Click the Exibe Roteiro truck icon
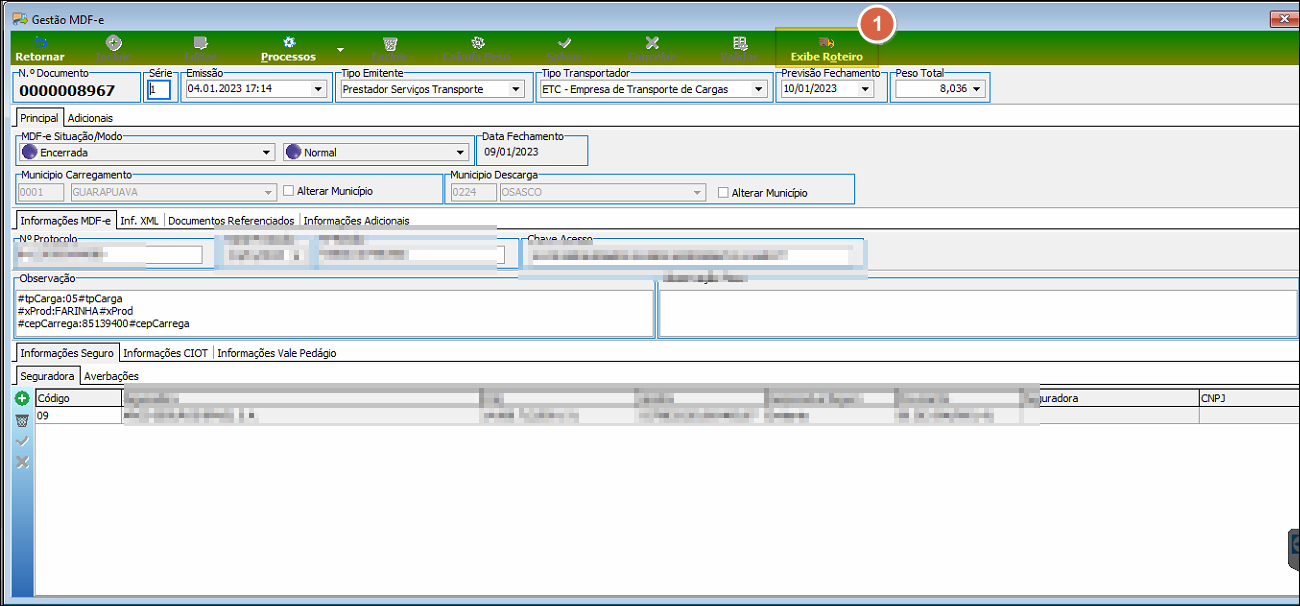Screen dimensions: 1300x606 pyautogui.click(x=826, y=43)
